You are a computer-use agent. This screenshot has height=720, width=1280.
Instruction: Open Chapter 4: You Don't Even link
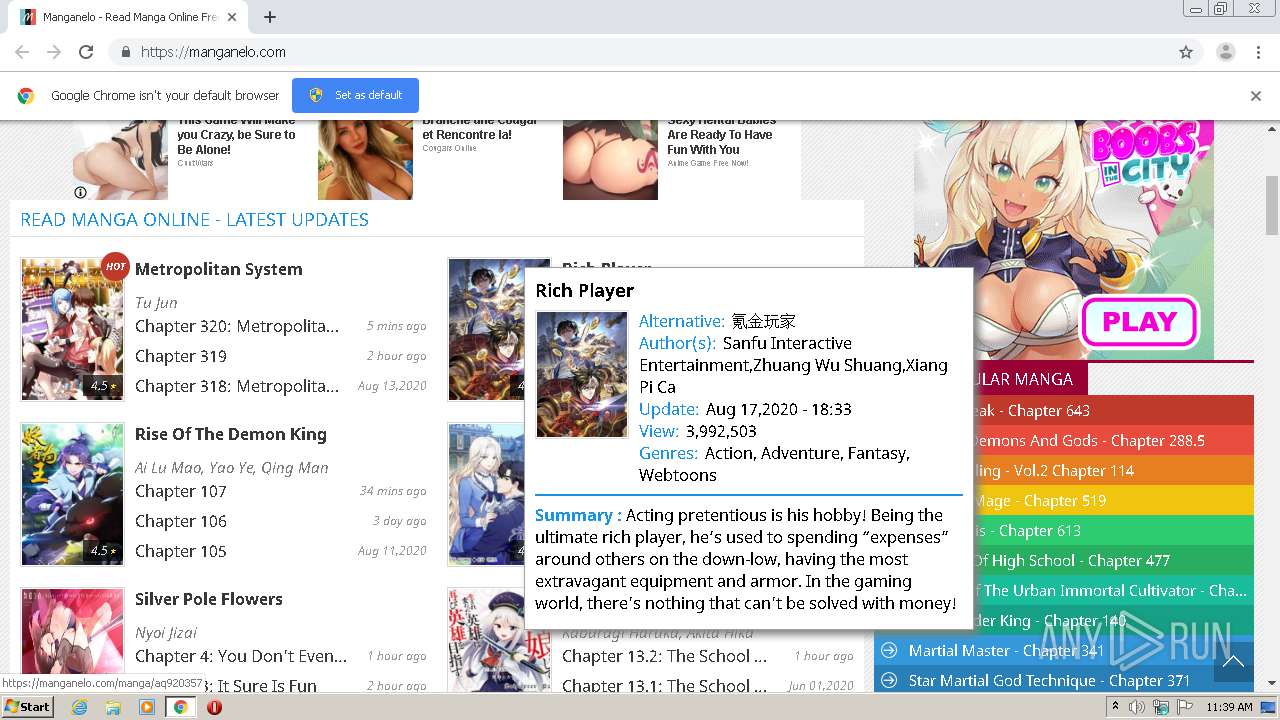tap(241, 656)
